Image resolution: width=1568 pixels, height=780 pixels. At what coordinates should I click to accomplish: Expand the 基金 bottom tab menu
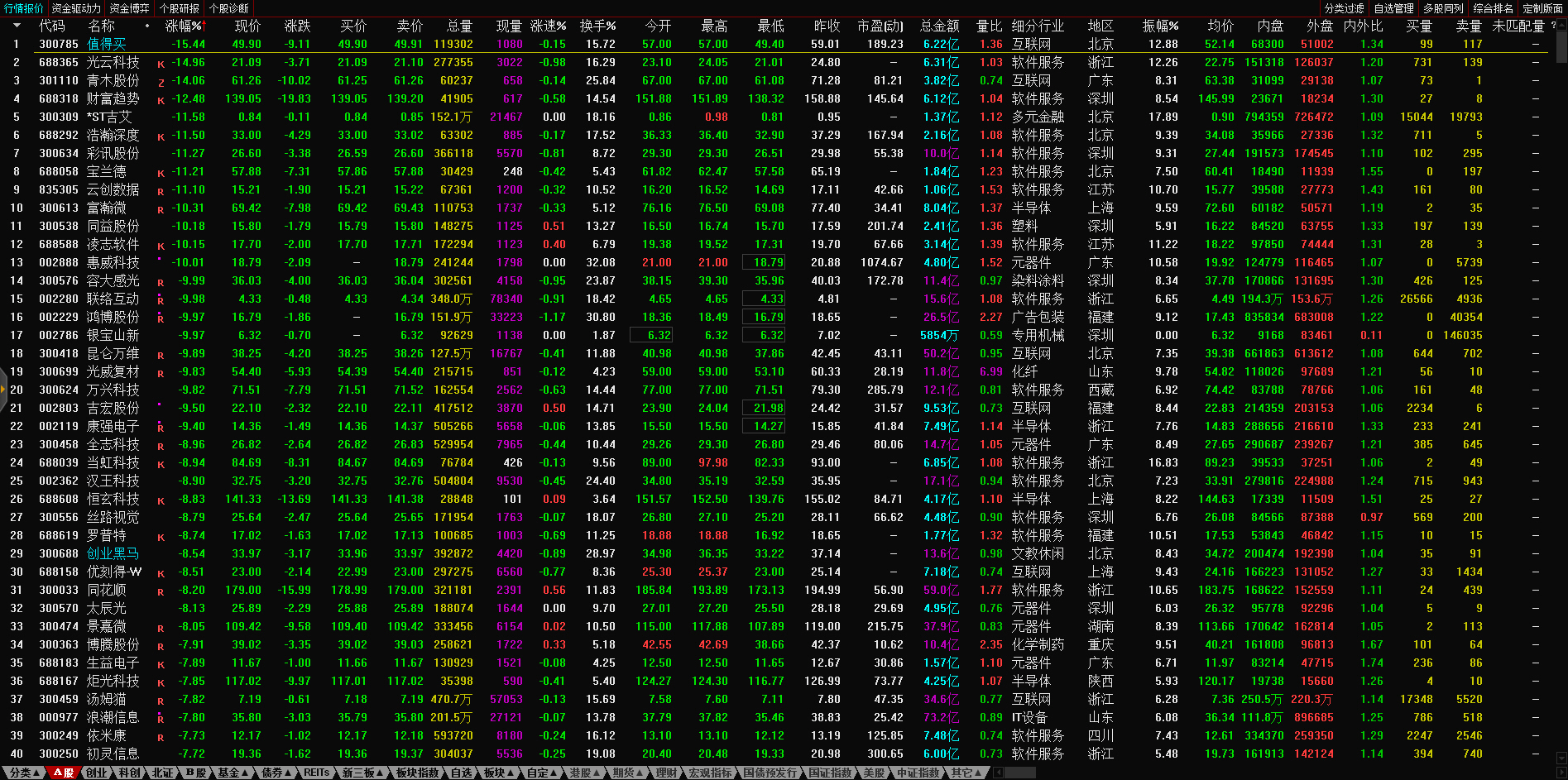[233, 773]
